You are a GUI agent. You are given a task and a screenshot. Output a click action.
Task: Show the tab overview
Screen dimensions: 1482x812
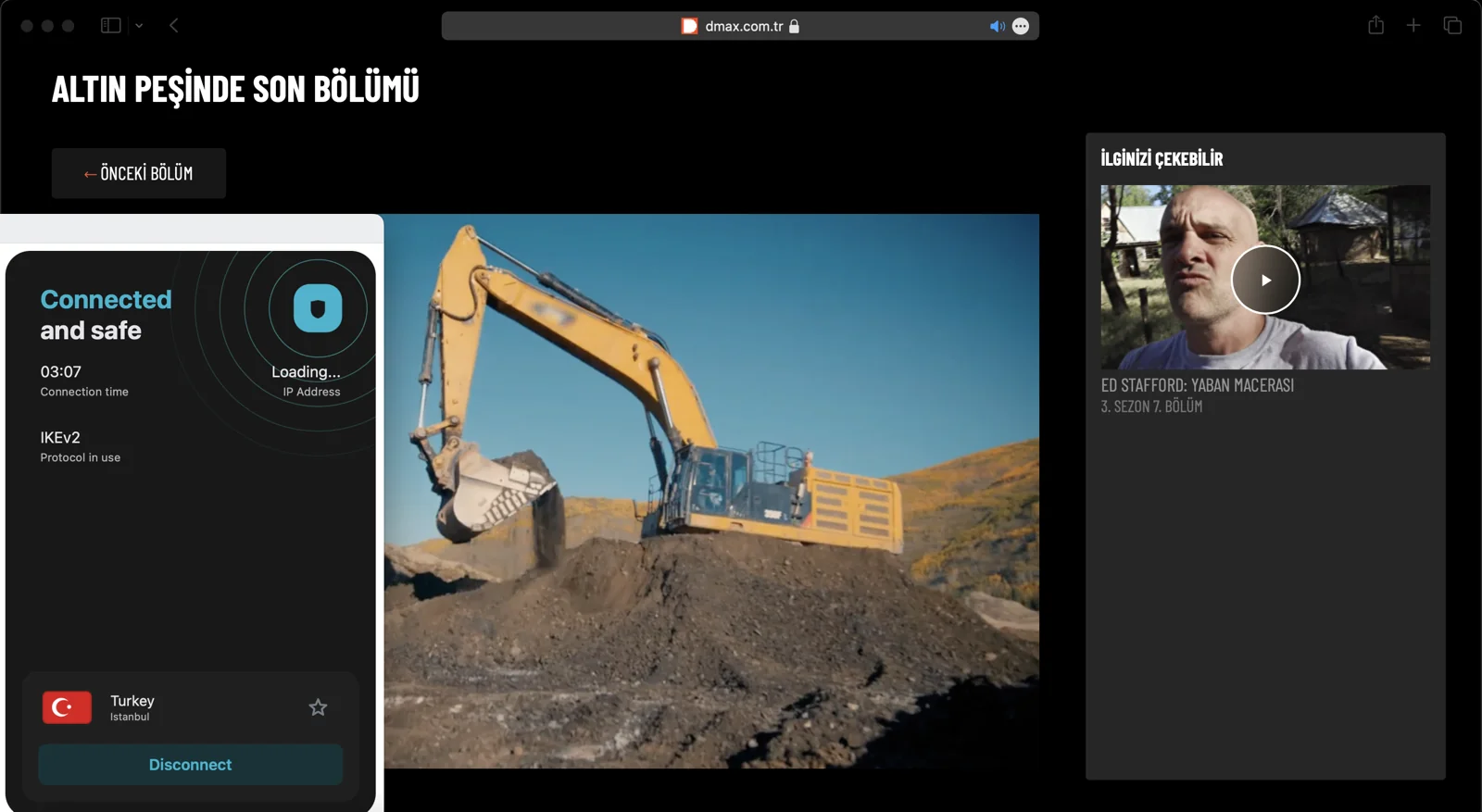[x=1452, y=26]
